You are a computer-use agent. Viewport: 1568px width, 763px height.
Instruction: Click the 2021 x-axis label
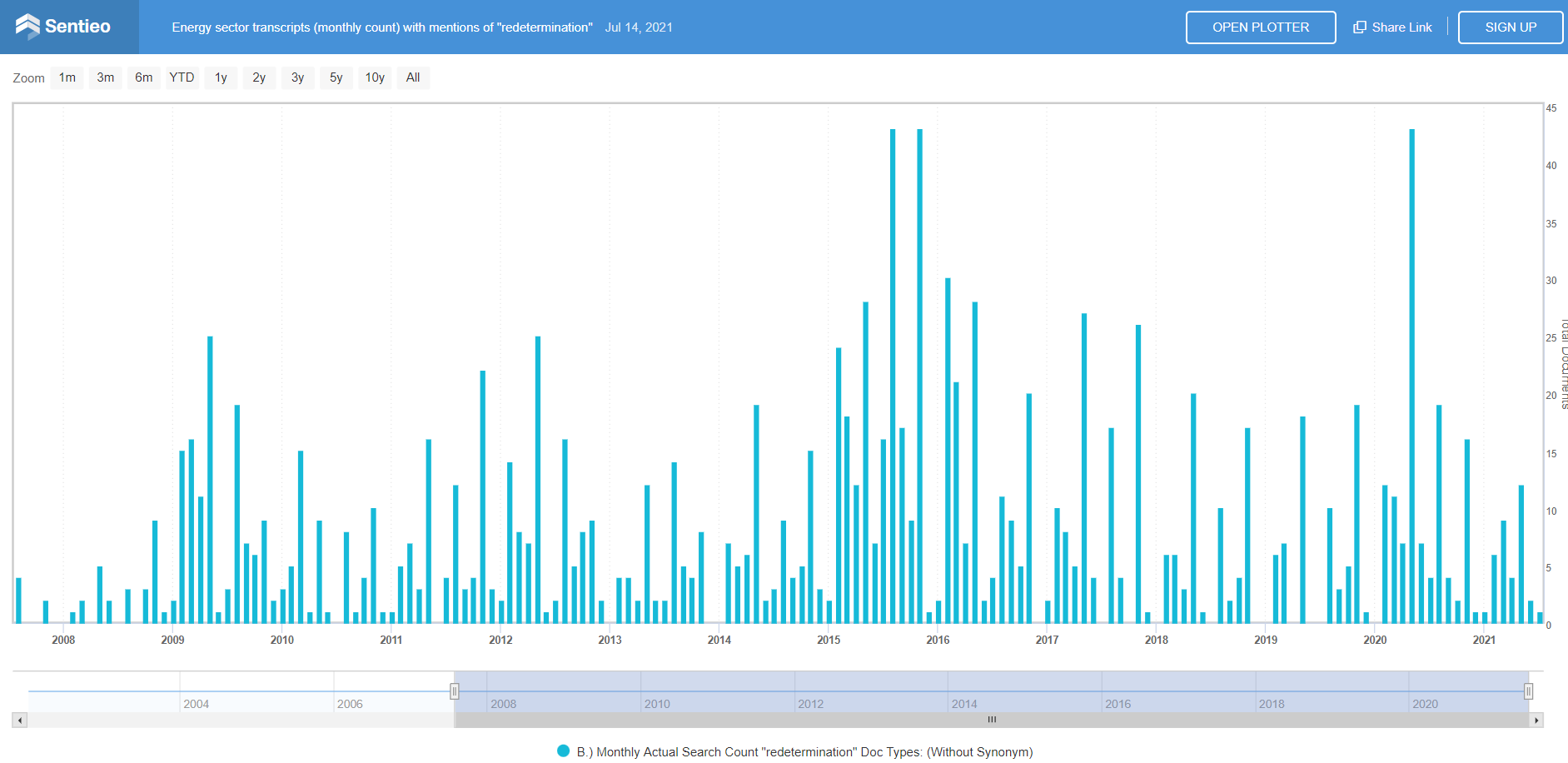pos(1484,640)
